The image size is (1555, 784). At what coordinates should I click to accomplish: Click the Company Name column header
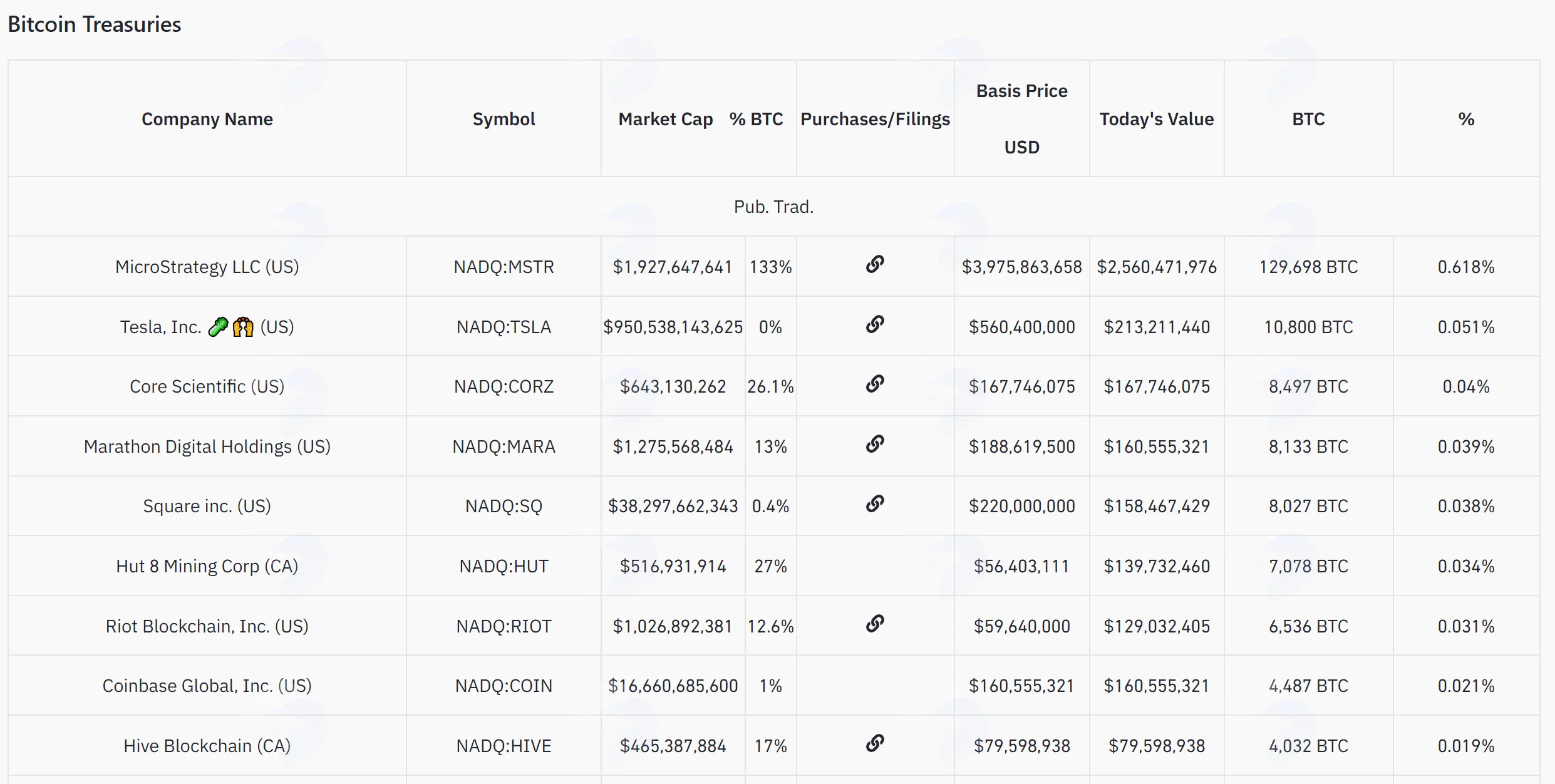(x=207, y=119)
